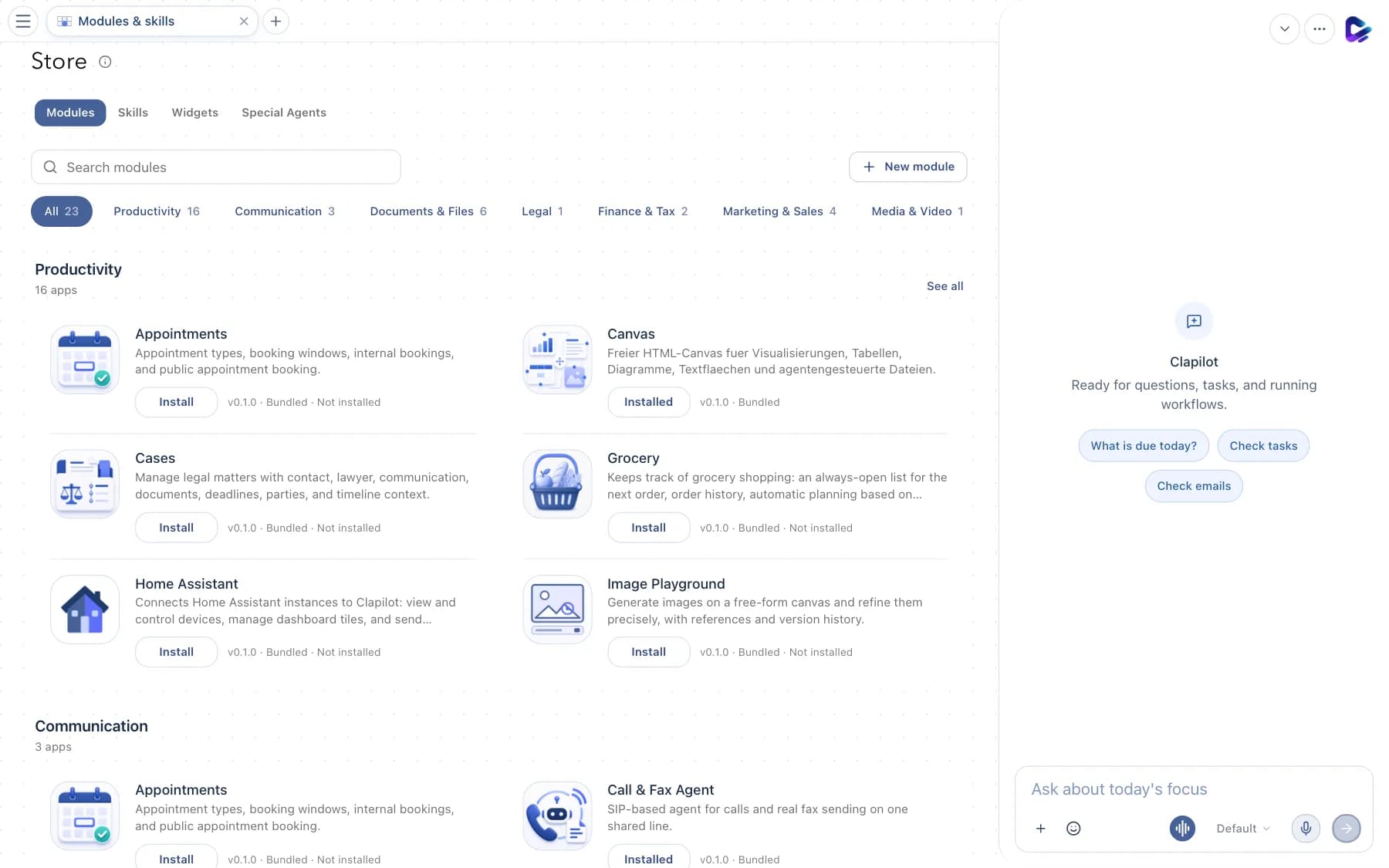Click the Home Assistant house icon
The width and height of the screenshot is (1389, 868).
pos(85,610)
